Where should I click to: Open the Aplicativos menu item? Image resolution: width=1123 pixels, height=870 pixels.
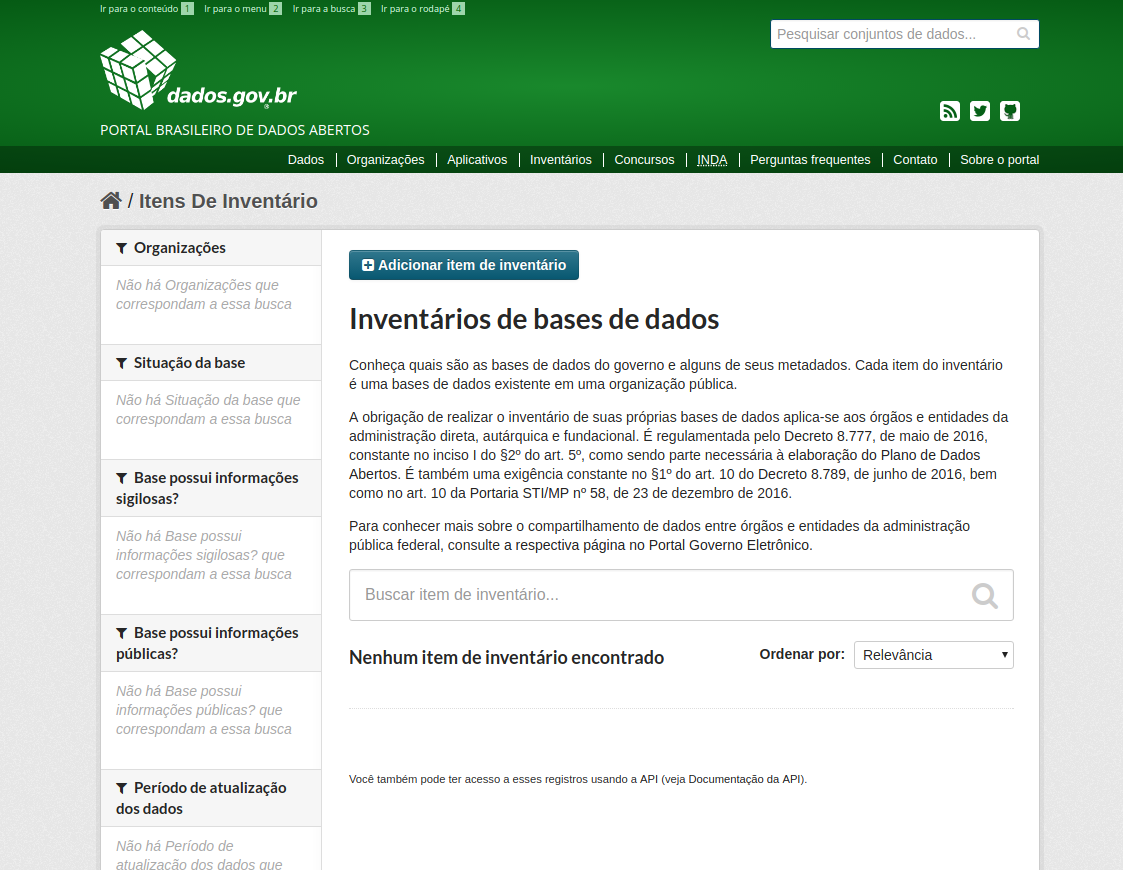[x=477, y=160]
